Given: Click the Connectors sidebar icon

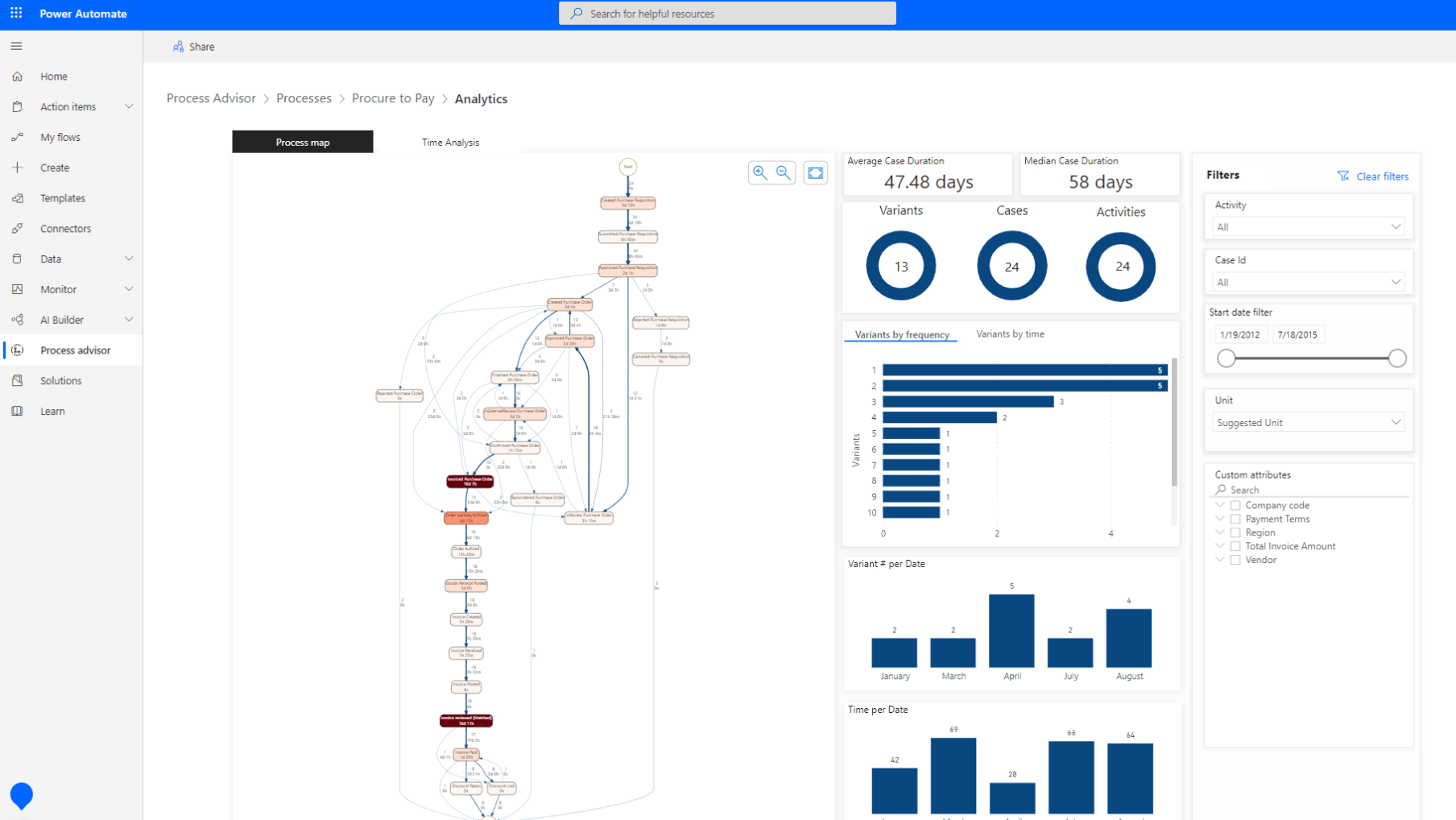Looking at the screenshot, I should (18, 229).
